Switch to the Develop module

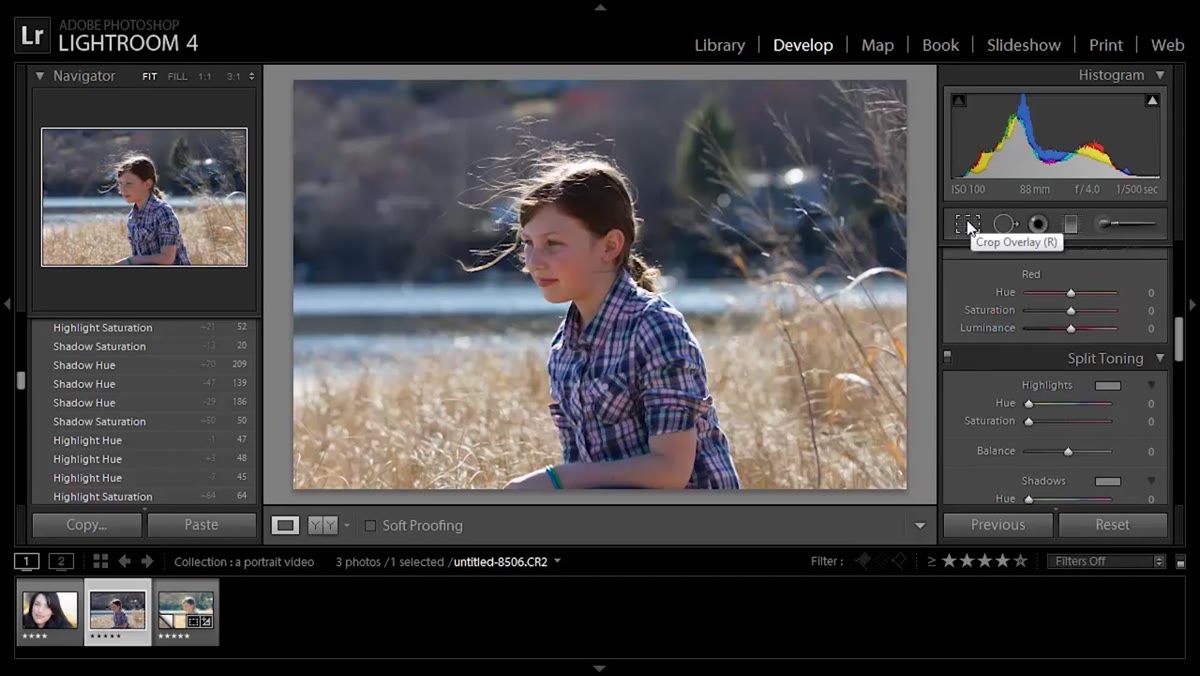click(x=803, y=45)
